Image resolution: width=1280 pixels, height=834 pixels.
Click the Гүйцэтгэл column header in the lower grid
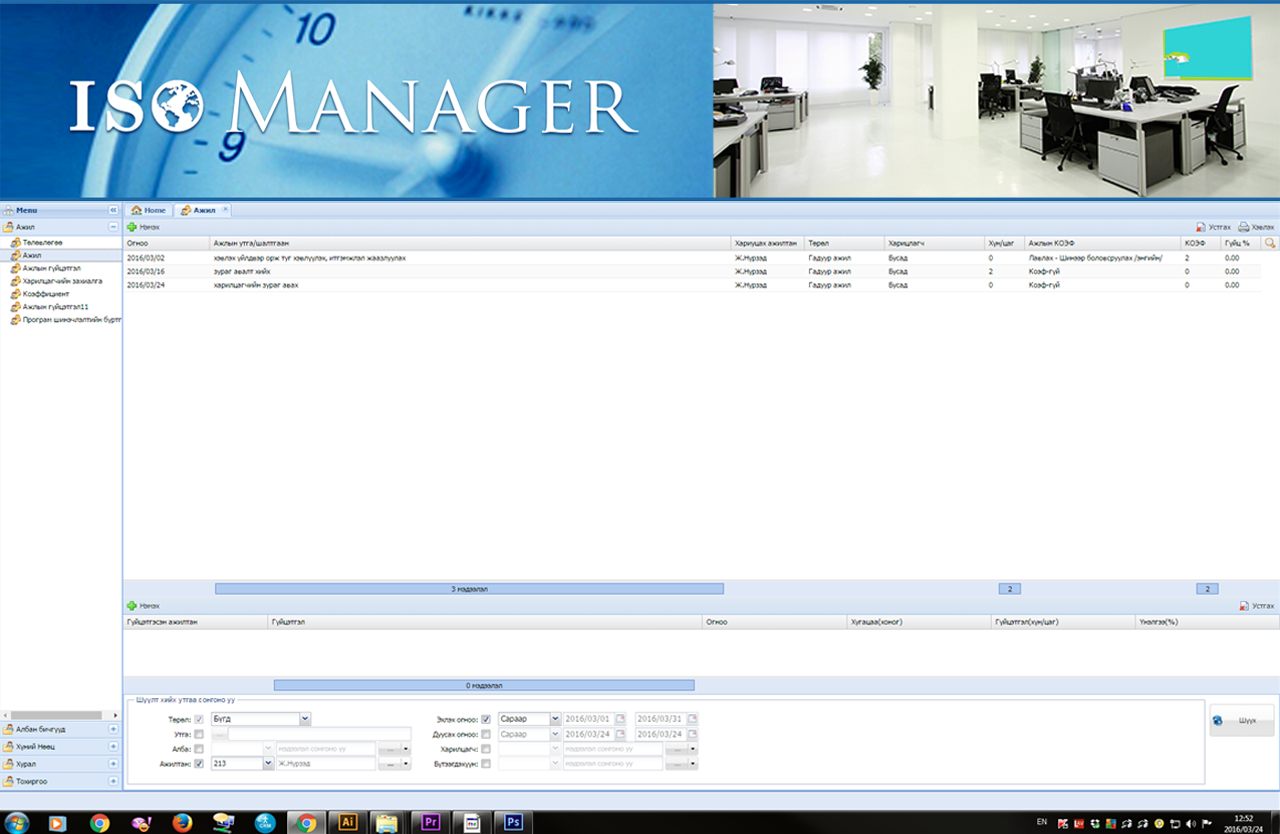pyautogui.click(x=485, y=622)
